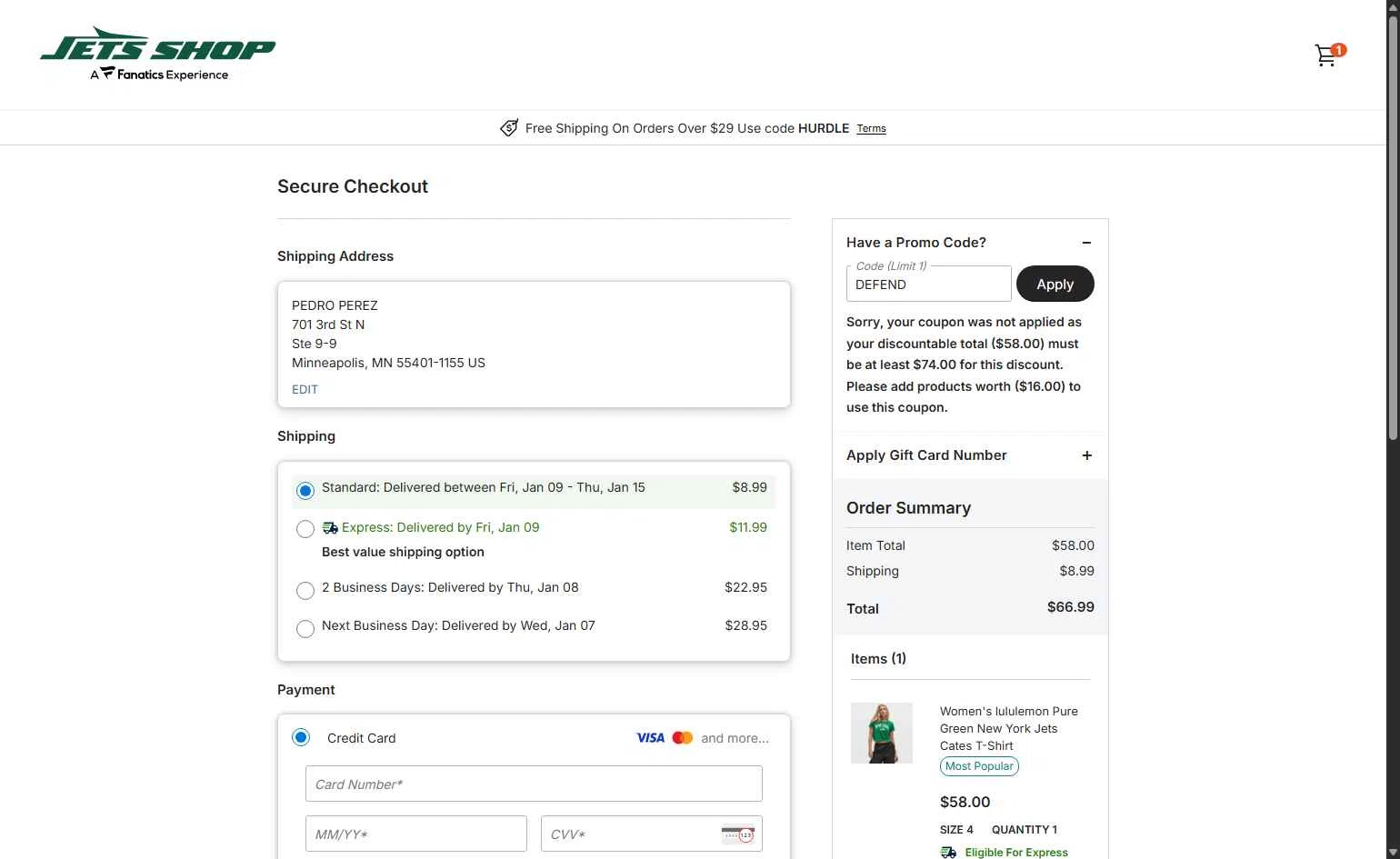
Task: Click the CVV input field
Action: pos(652,834)
